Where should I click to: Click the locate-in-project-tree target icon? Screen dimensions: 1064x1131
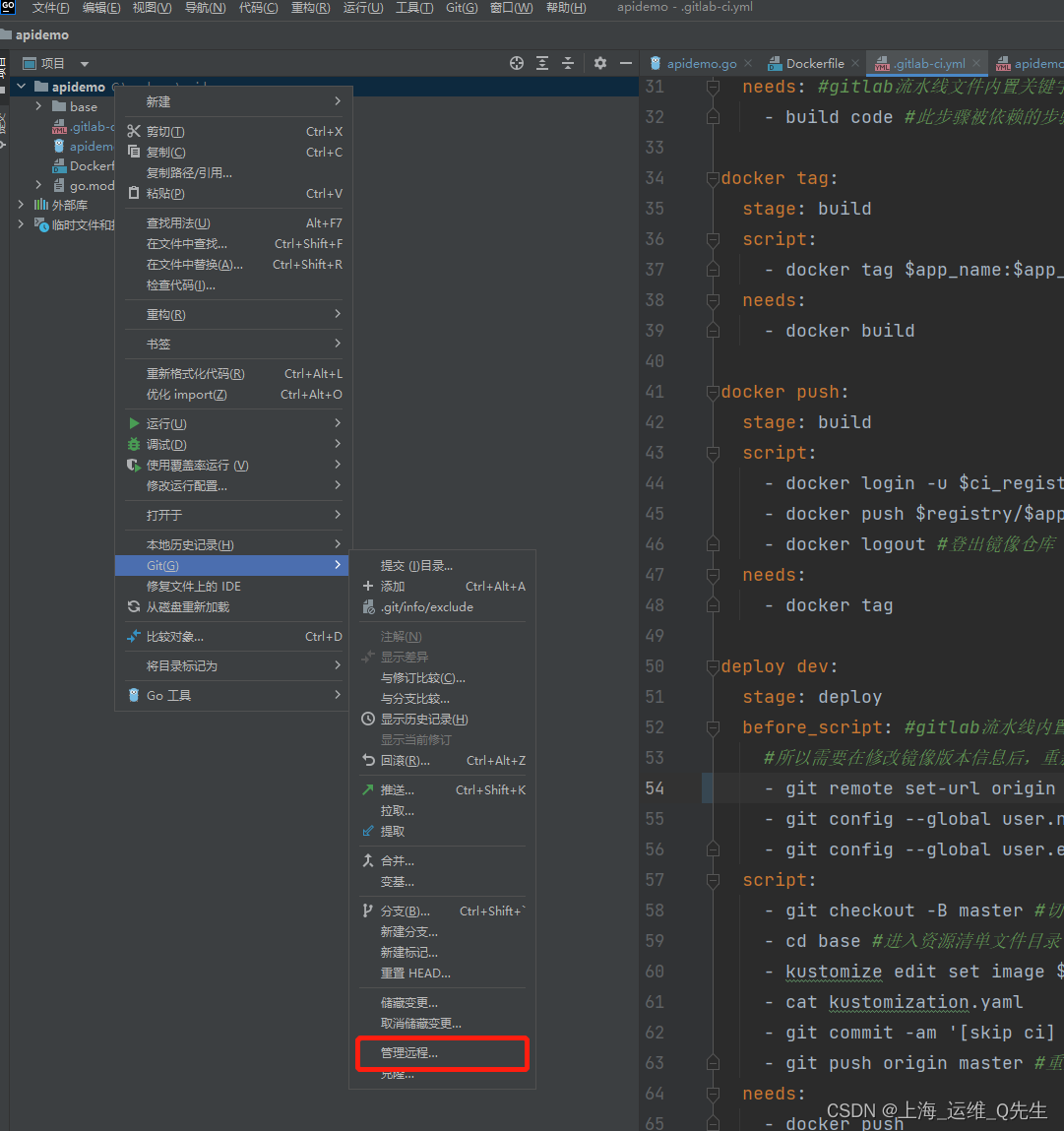(x=517, y=63)
